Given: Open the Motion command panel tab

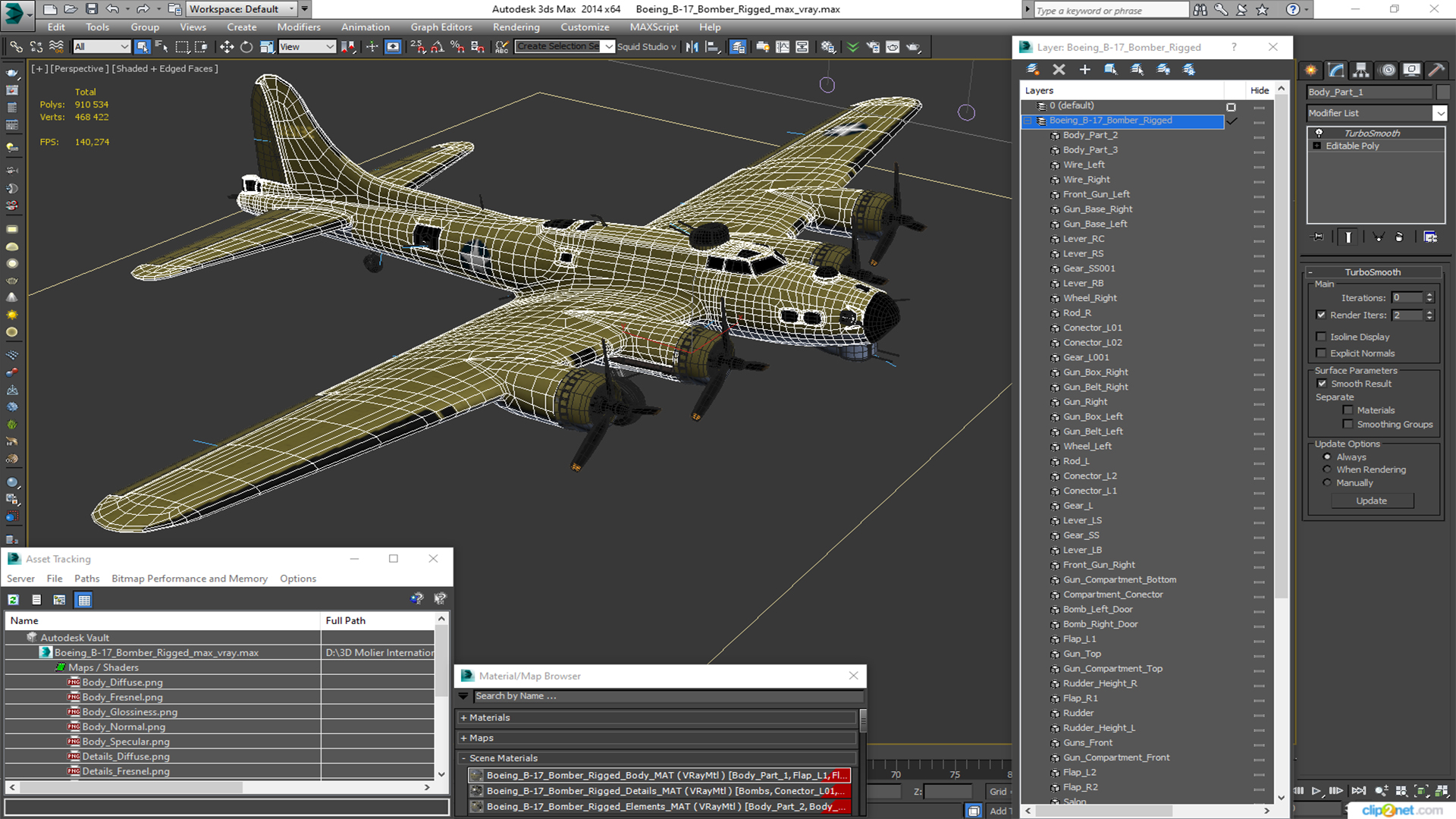Looking at the screenshot, I should point(1388,70).
